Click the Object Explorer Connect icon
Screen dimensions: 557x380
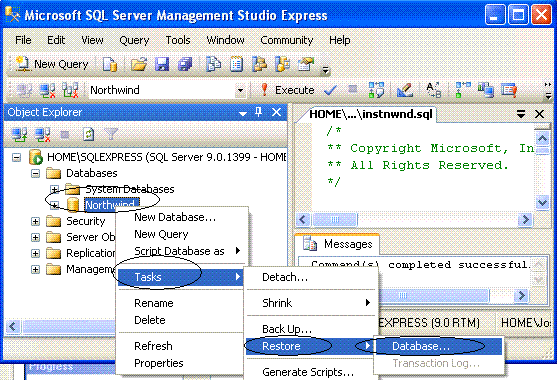tap(19, 135)
